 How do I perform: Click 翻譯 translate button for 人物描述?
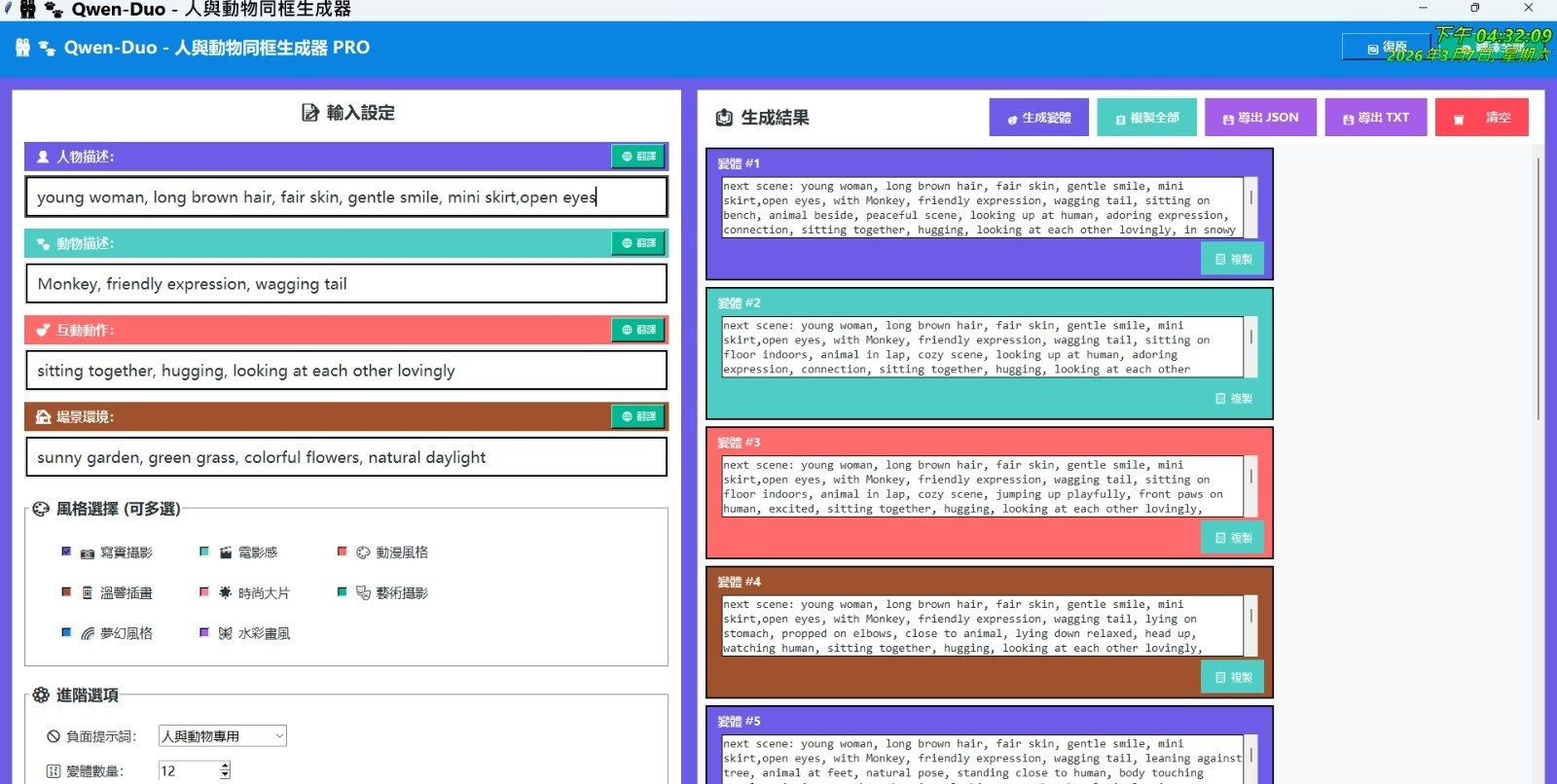[x=638, y=157]
